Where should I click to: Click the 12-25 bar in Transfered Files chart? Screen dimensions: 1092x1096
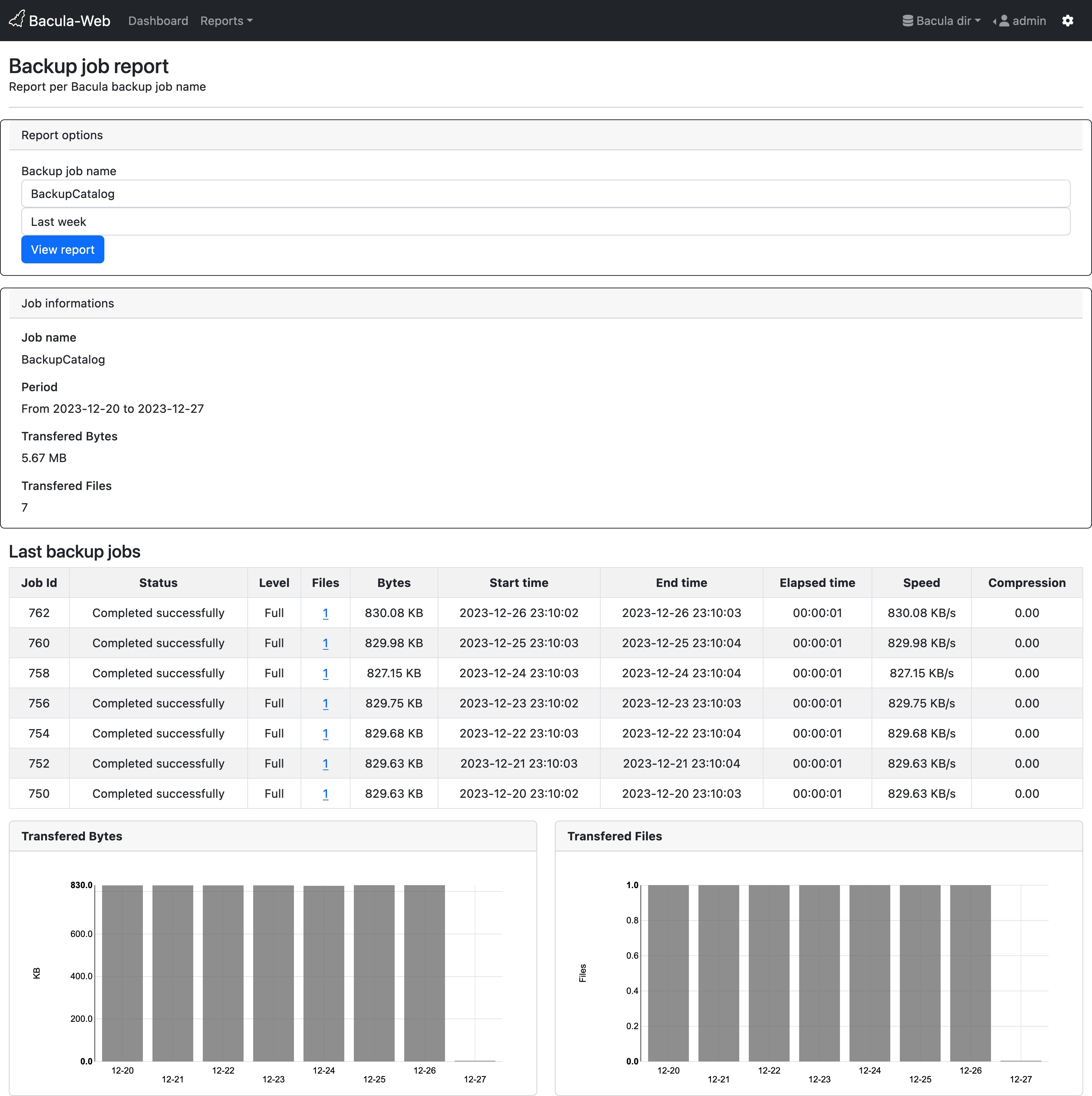click(x=920, y=973)
